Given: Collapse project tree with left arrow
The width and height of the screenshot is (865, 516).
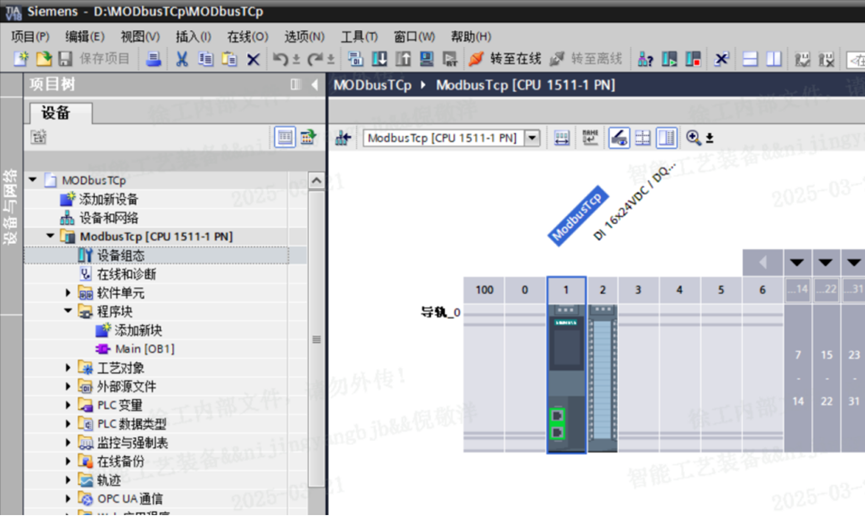Looking at the screenshot, I should [x=314, y=84].
